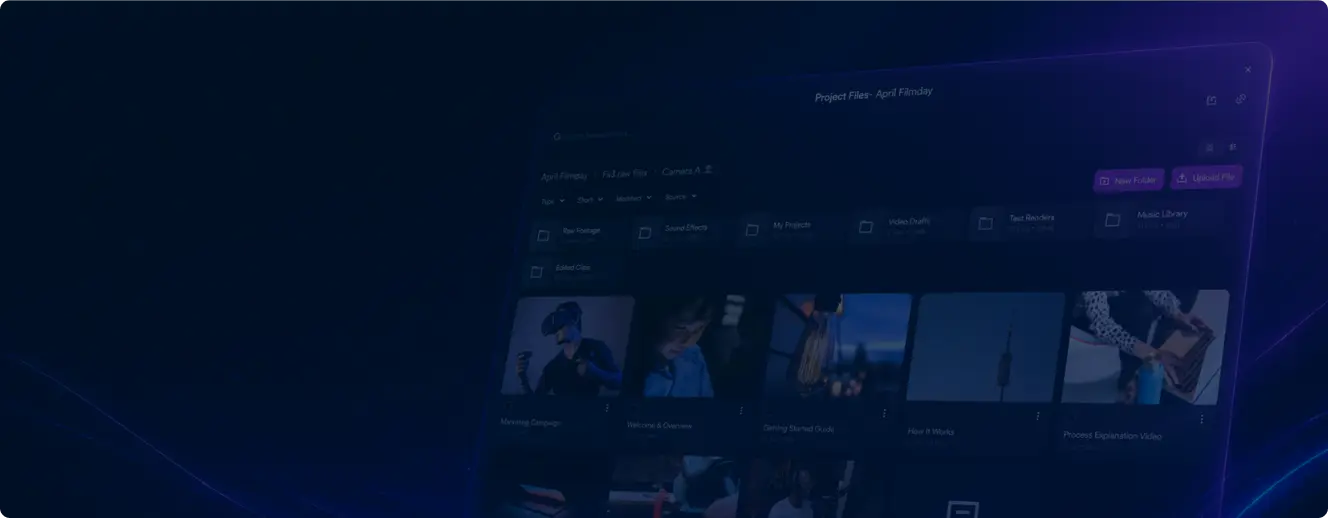
Task: Click the Getting Started Guide title text
Action: click(798, 429)
